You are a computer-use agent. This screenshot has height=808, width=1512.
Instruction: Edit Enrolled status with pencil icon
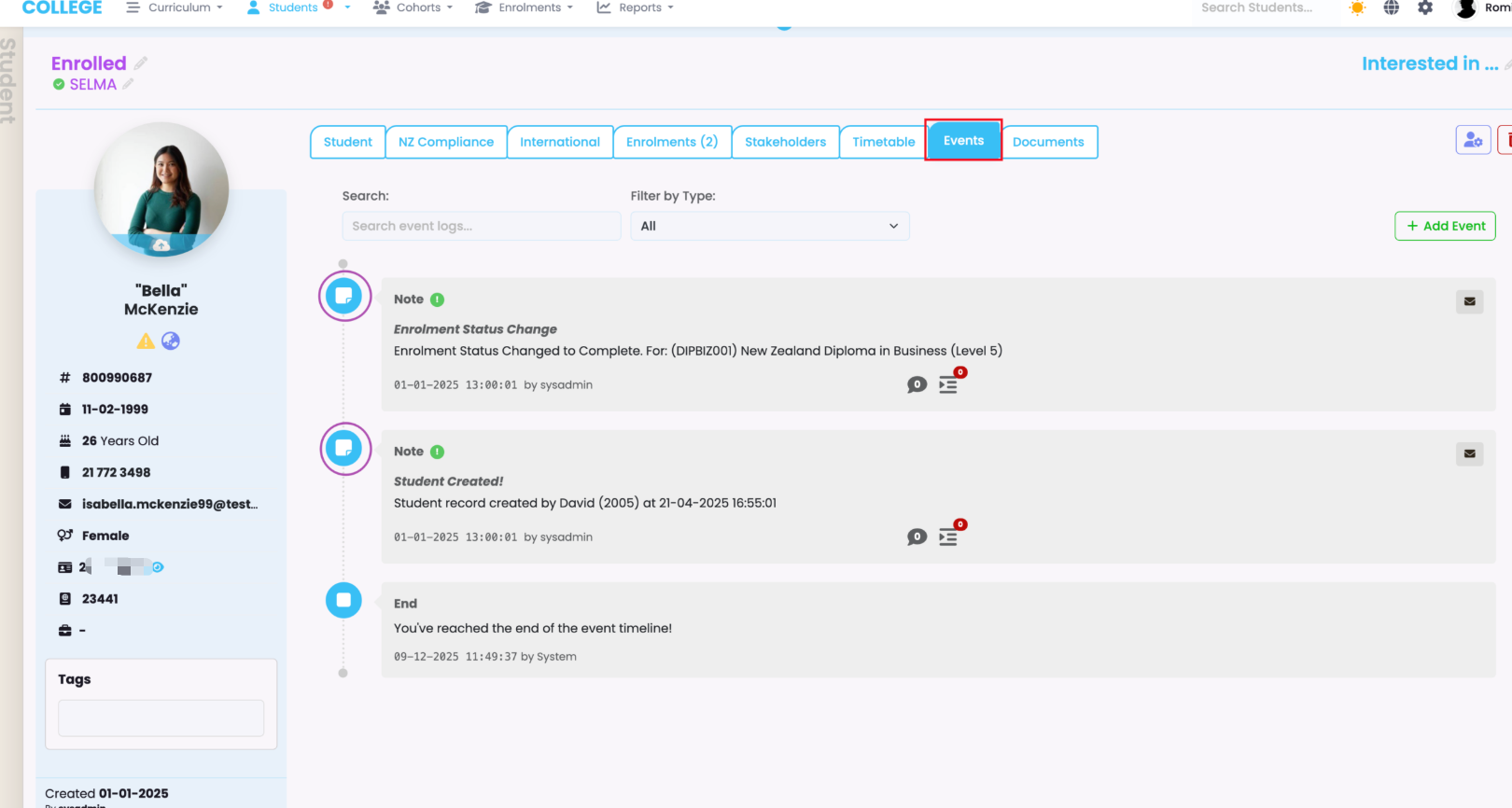click(x=141, y=63)
